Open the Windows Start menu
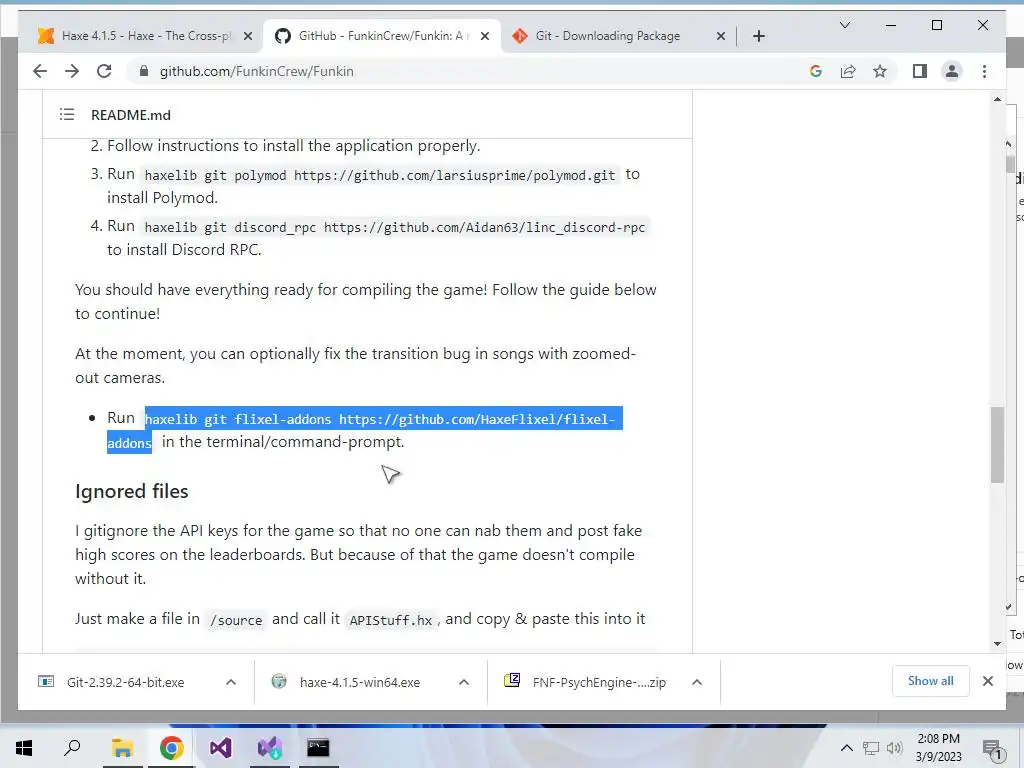The height and width of the screenshot is (768, 1024). coord(24,748)
